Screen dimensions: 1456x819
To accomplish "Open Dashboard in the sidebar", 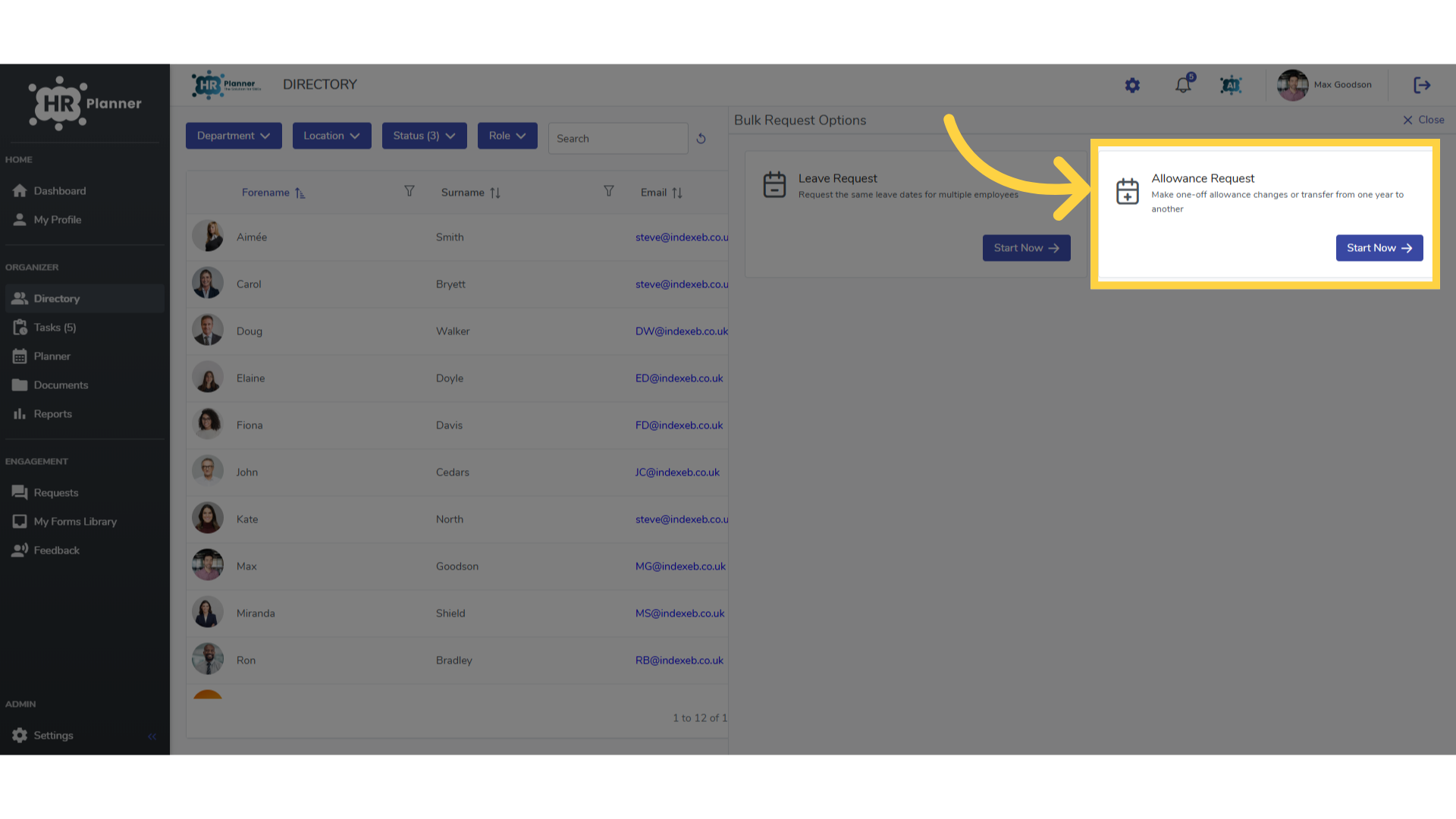I will [x=84, y=191].
